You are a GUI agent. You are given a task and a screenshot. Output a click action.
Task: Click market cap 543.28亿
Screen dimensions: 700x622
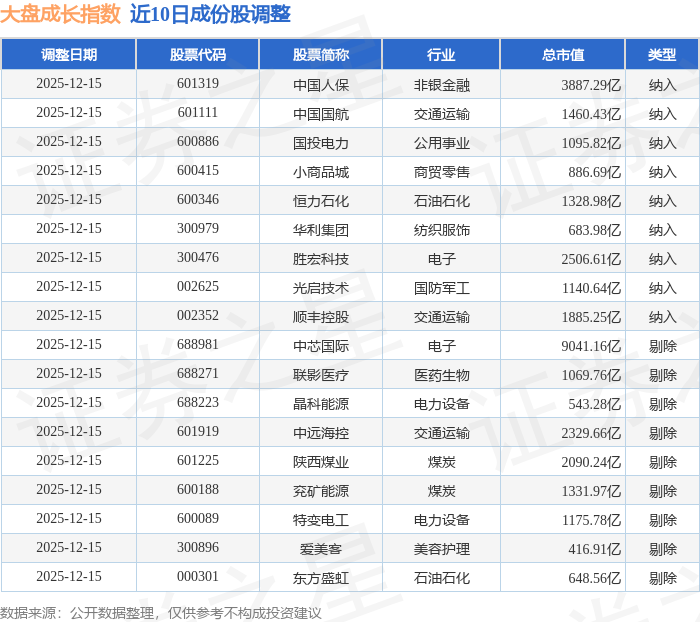point(595,404)
